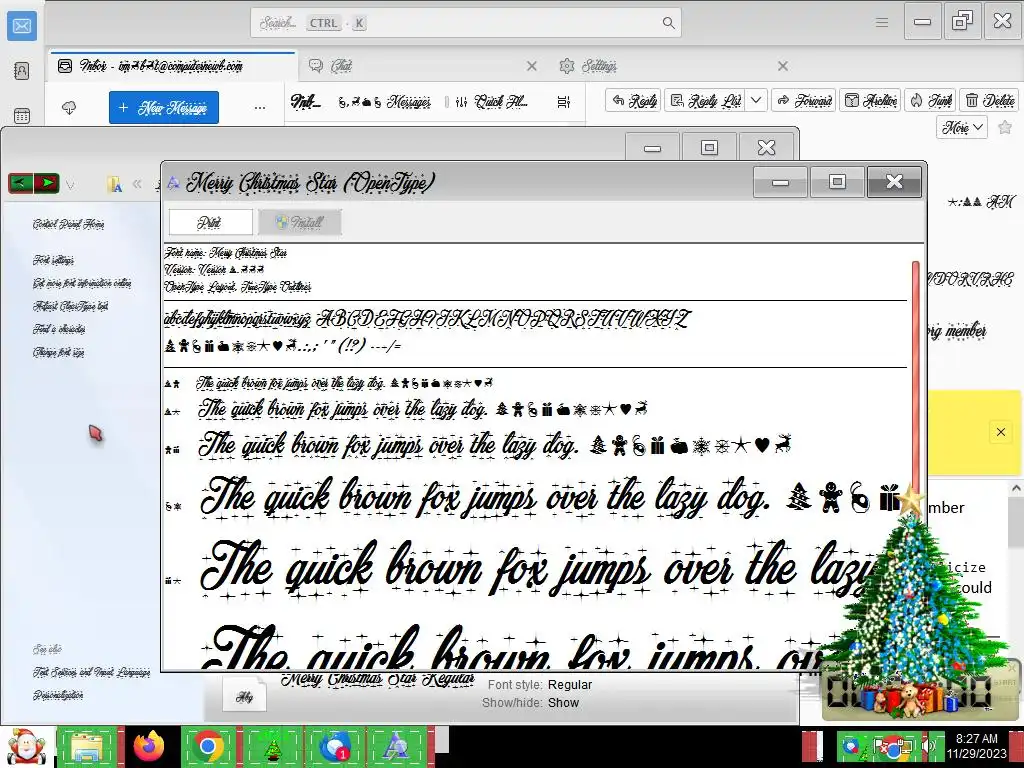Expand the Reply List dropdown arrow
Screen dimensions: 1024x768
(756, 101)
